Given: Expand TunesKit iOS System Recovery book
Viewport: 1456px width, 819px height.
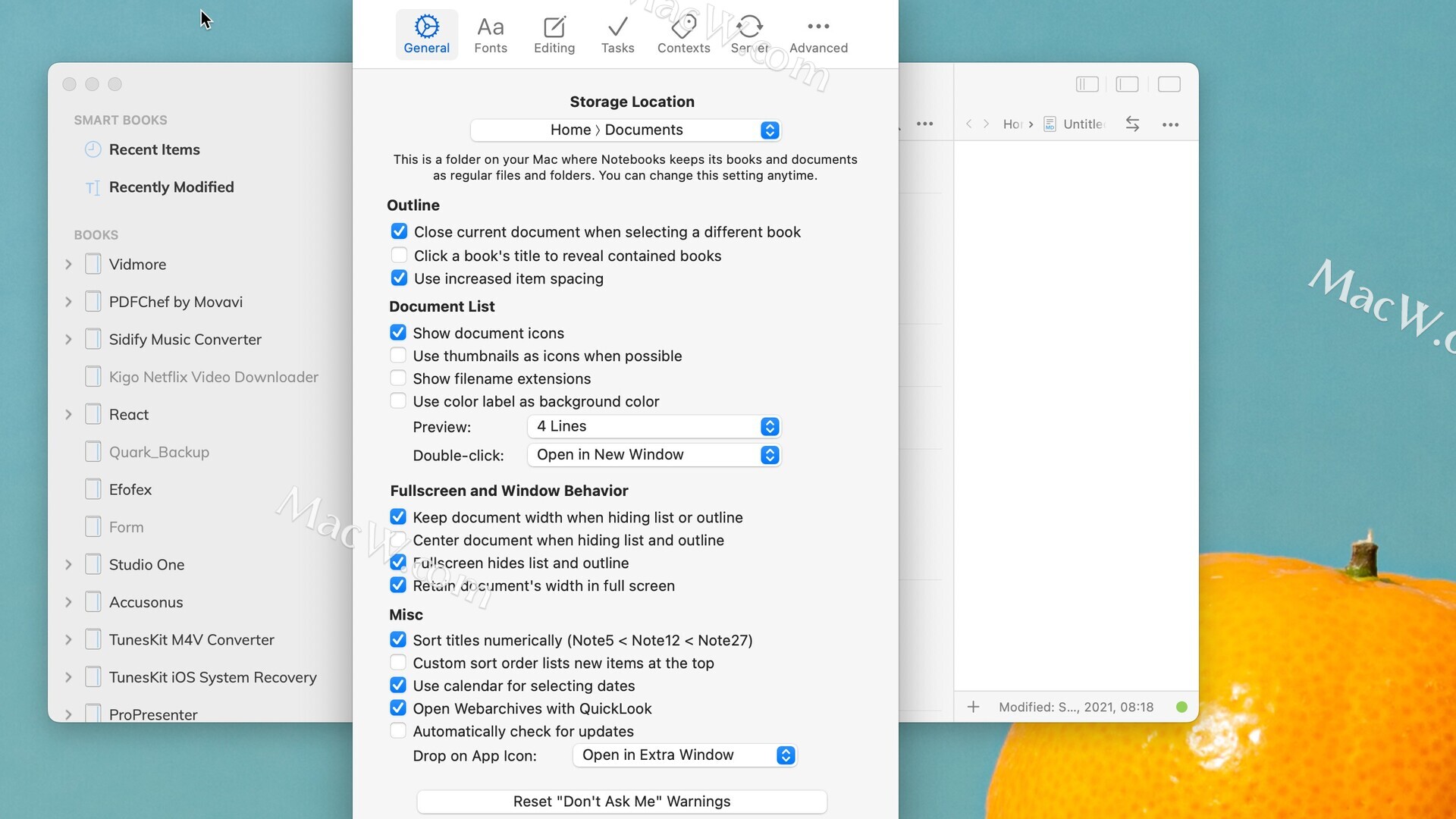Looking at the screenshot, I should (x=68, y=677).
